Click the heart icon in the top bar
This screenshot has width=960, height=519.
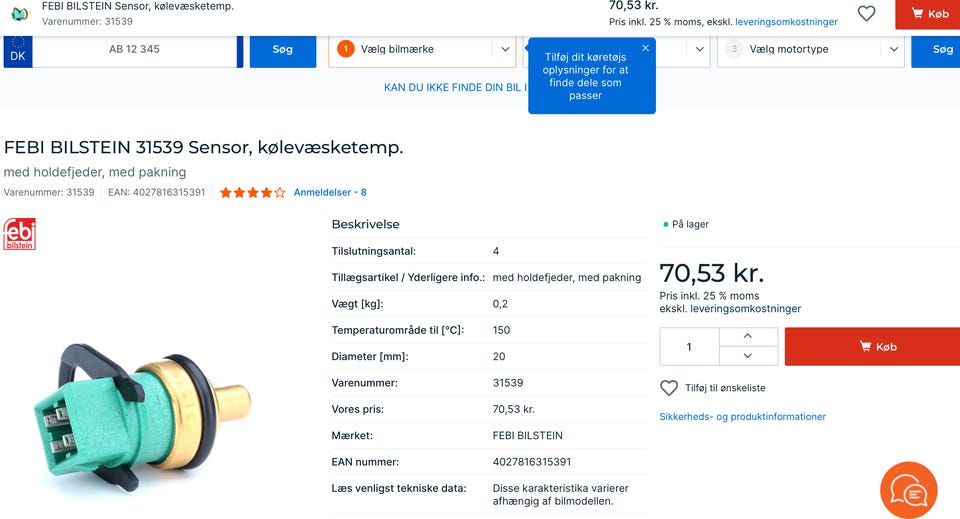[x=866, y=14]
